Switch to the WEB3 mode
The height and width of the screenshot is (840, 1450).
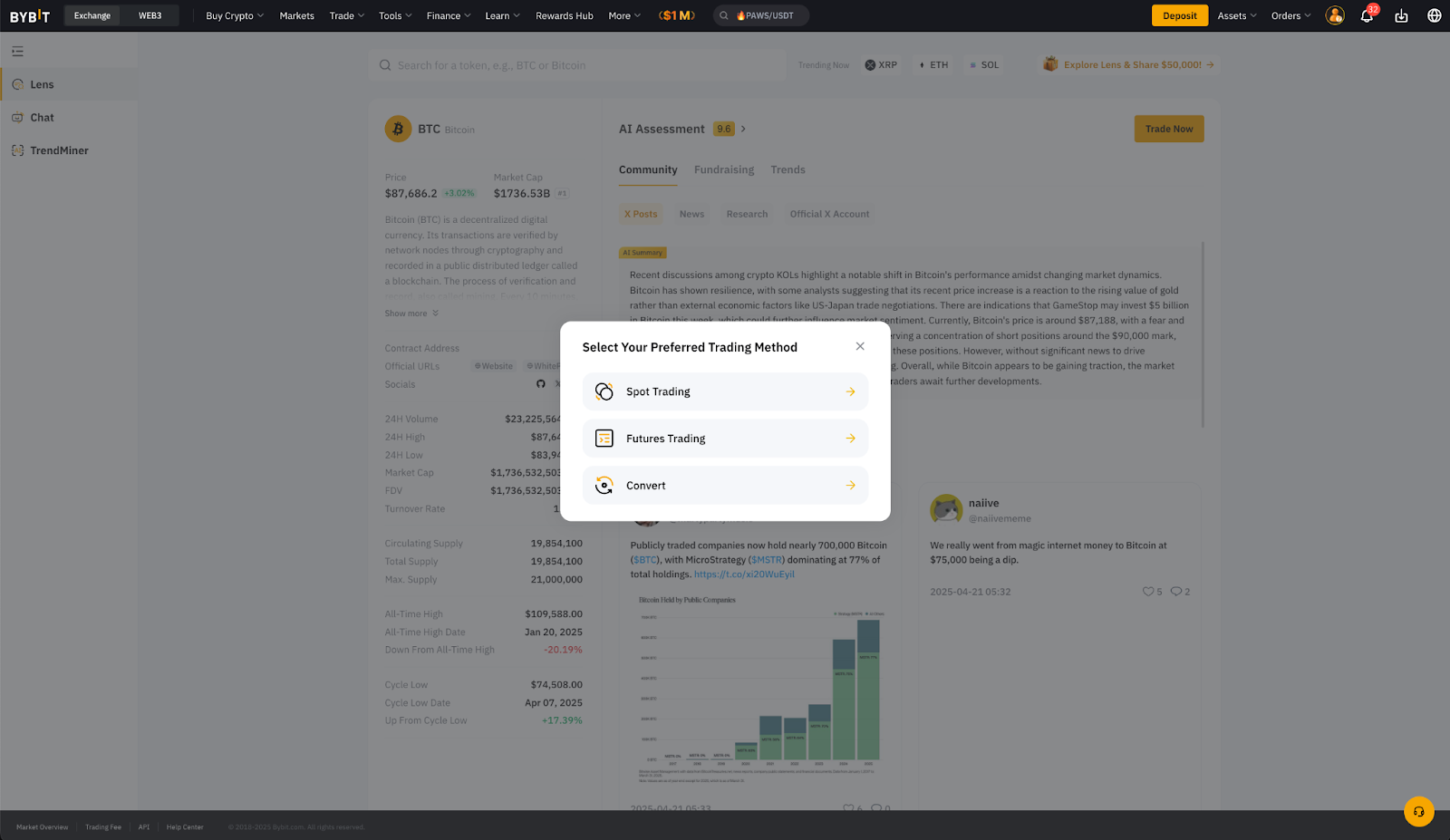(x=150, y=15)
